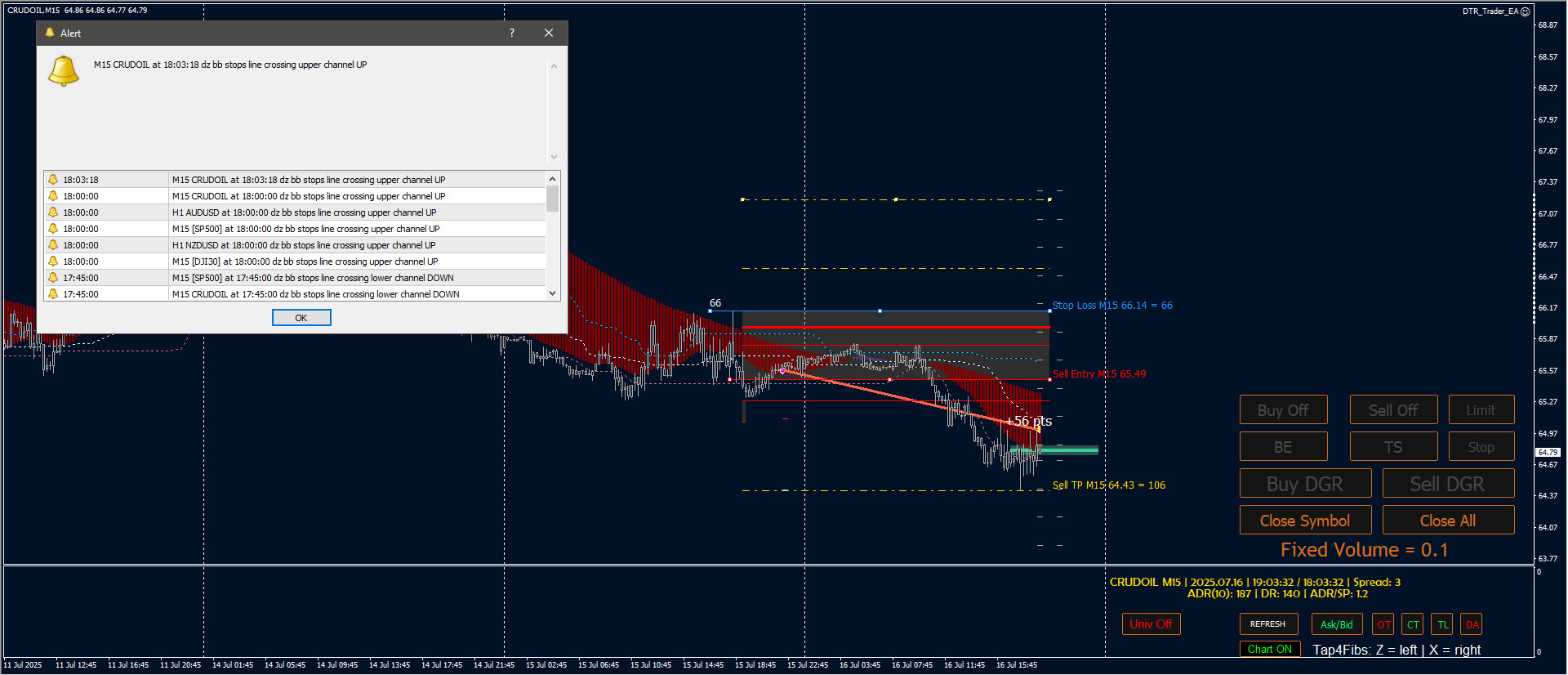Click the Stop Loss M15 66.14 label
Viewport: 1568px width, 675px height.
(x=1112, y=306)
